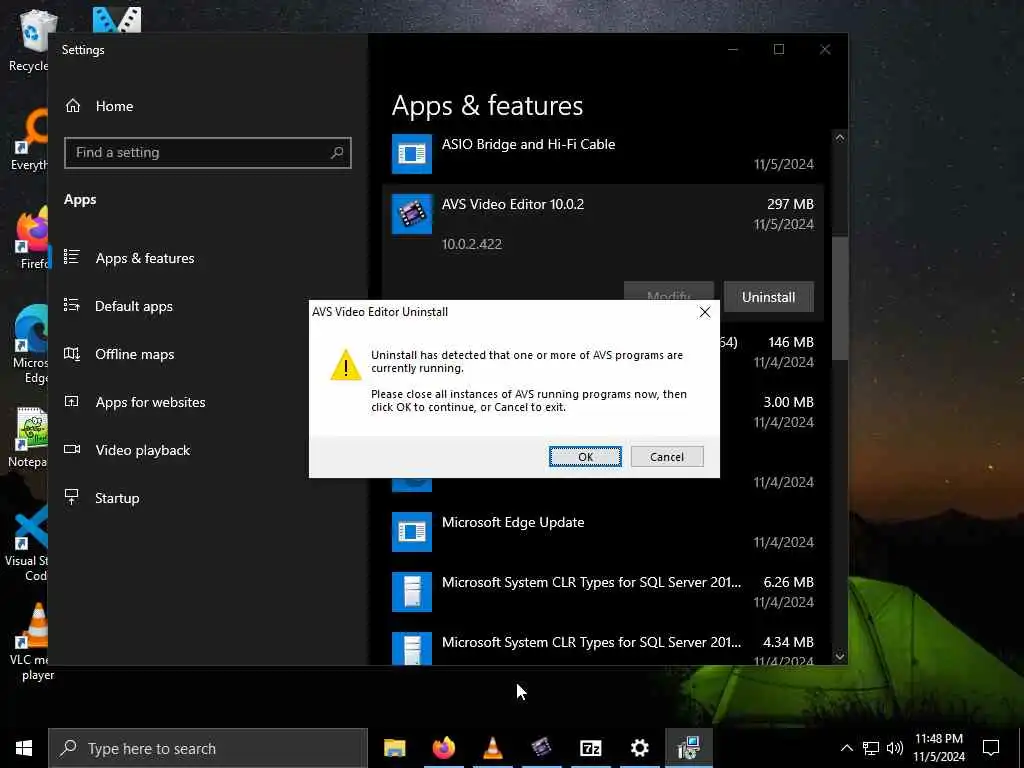Click the Microsoft Edge Update entry name
The width and height of the screenshot is (1024, 768).
coord(513,522)
